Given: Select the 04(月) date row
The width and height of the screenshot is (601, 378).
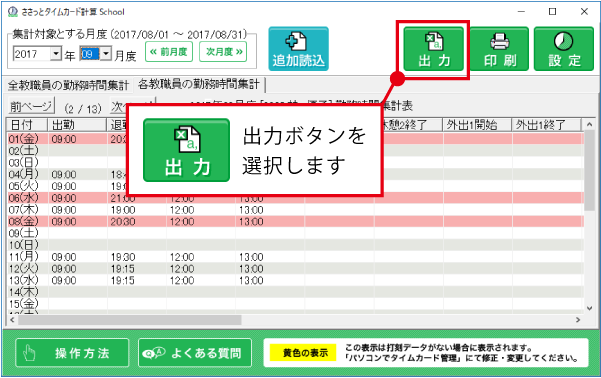Looking at the screenshot, I should [296, 174].
